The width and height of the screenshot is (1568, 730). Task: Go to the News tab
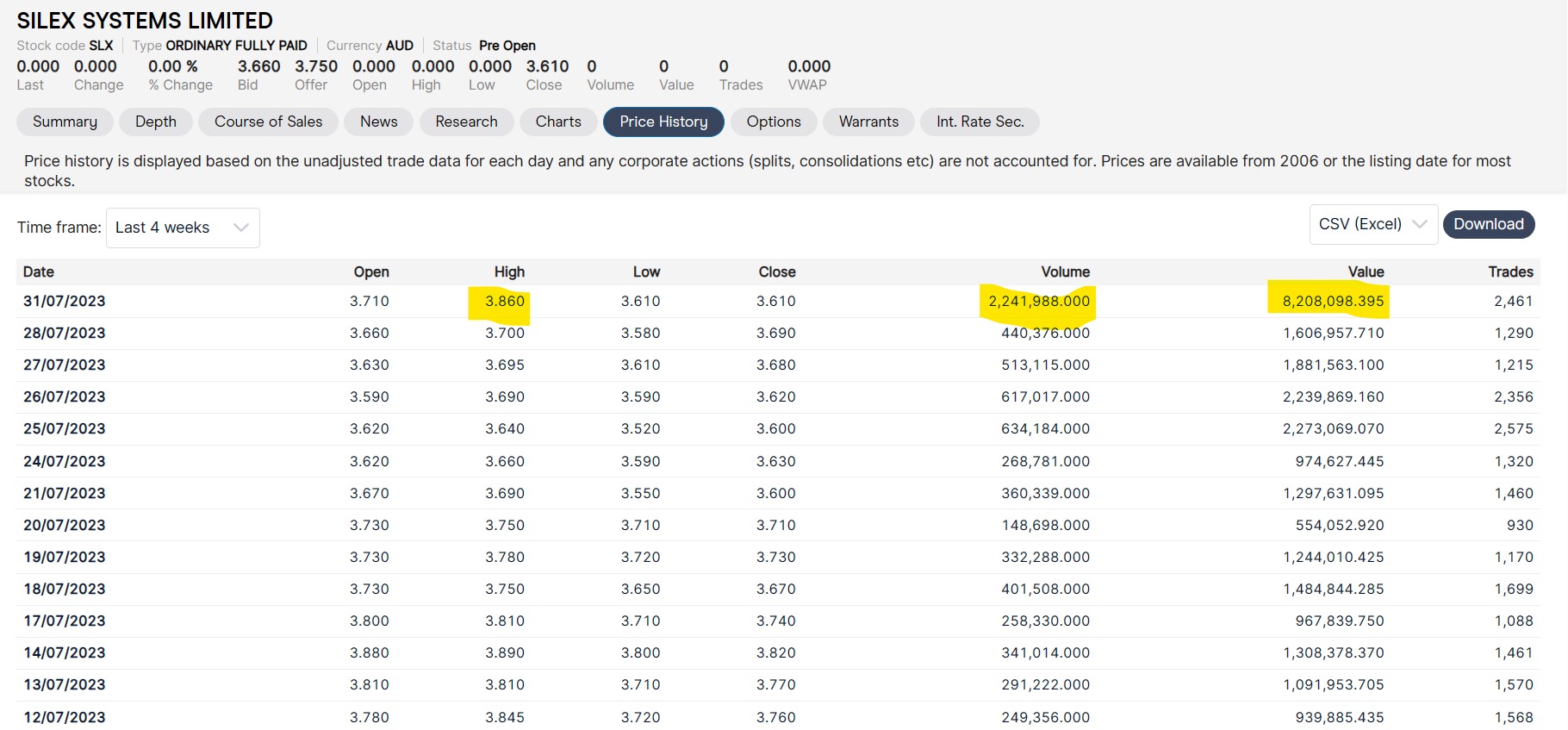coord(379,122)
